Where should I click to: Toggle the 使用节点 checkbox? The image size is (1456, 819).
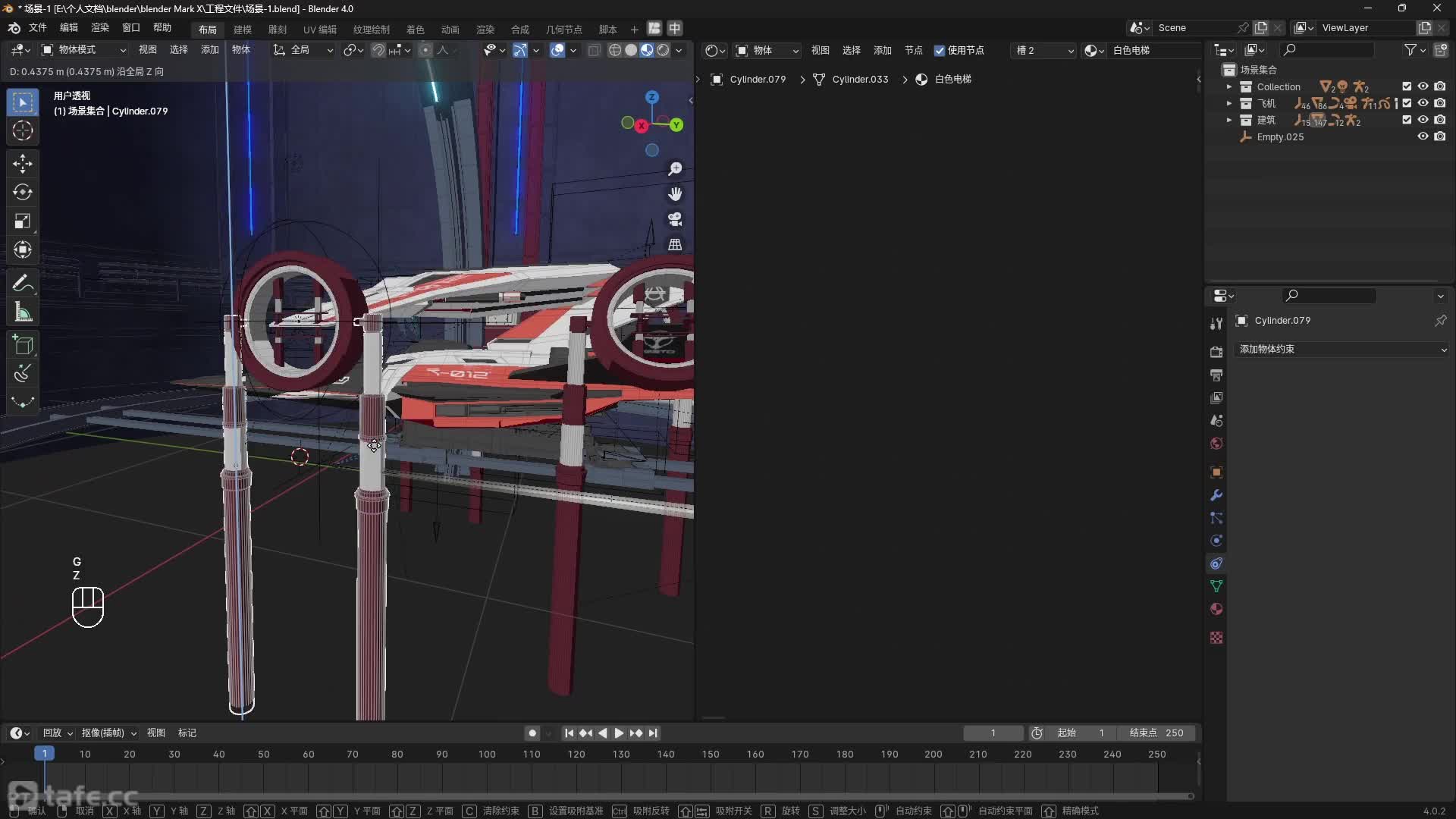click(x=940, y=50)
